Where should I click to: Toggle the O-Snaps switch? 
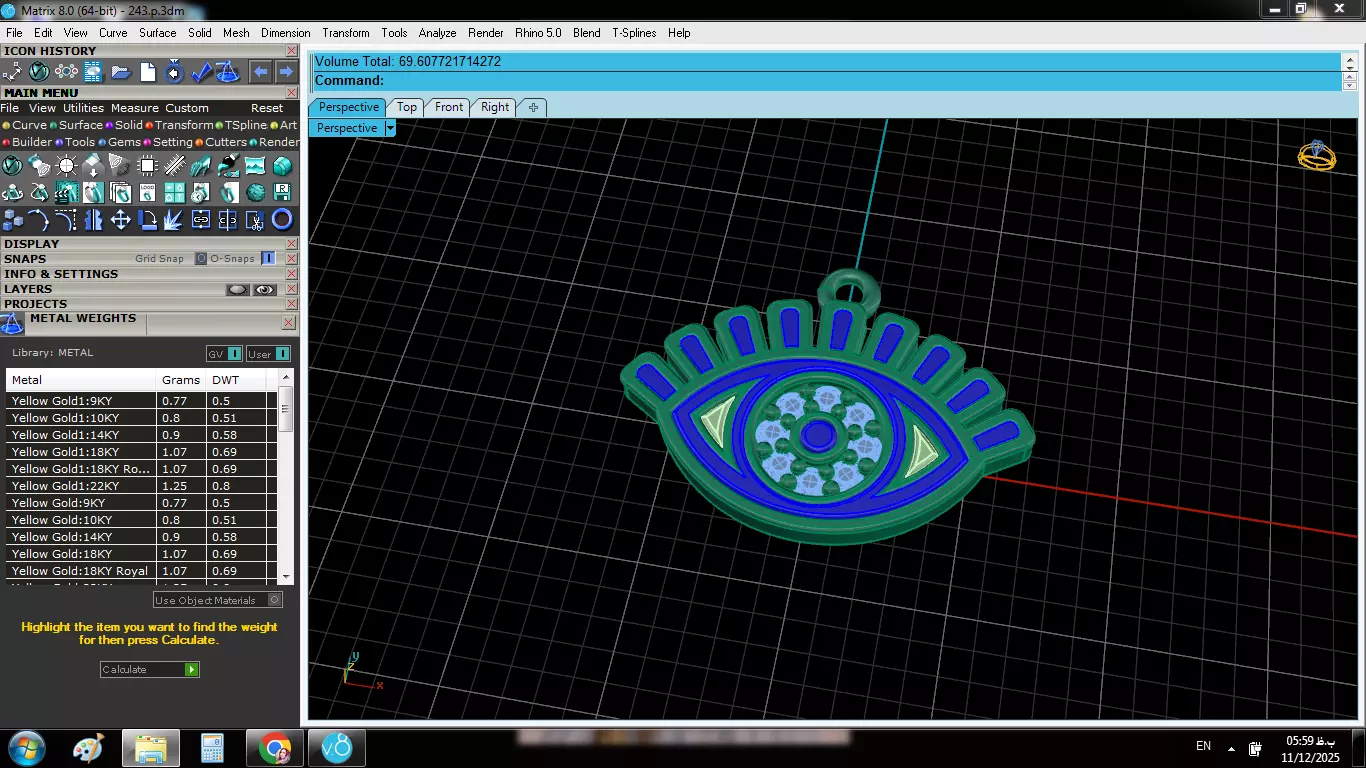tap(268, 258)
